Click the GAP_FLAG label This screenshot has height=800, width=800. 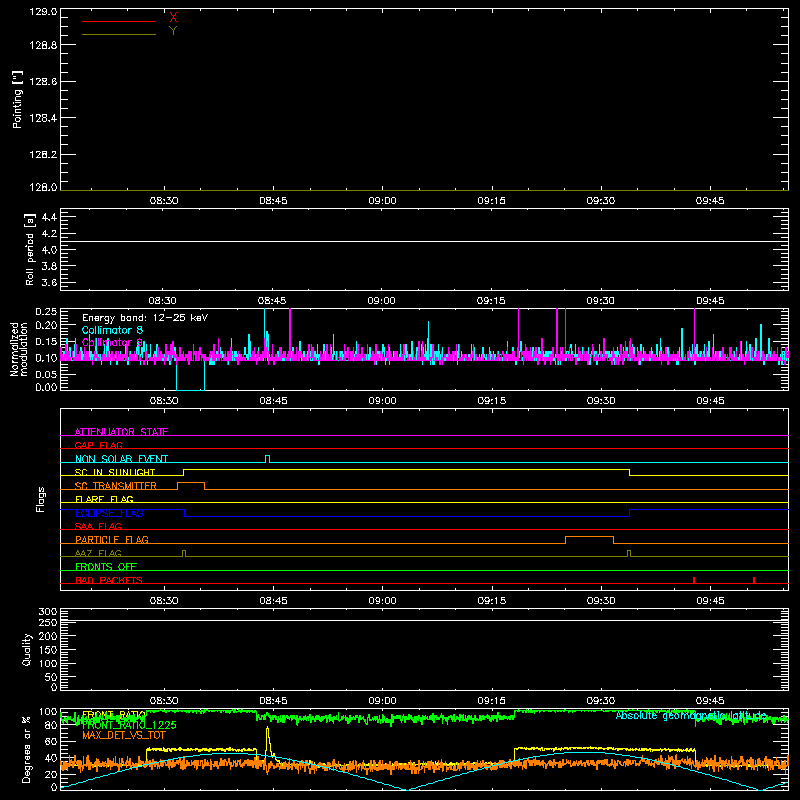[x=98, y=445]
